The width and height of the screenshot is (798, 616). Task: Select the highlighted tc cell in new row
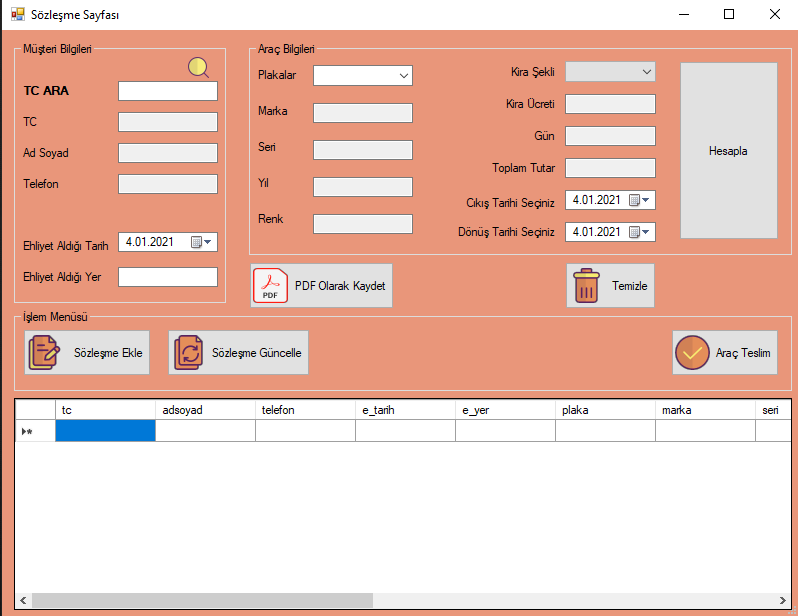click(x=105, y=431)
